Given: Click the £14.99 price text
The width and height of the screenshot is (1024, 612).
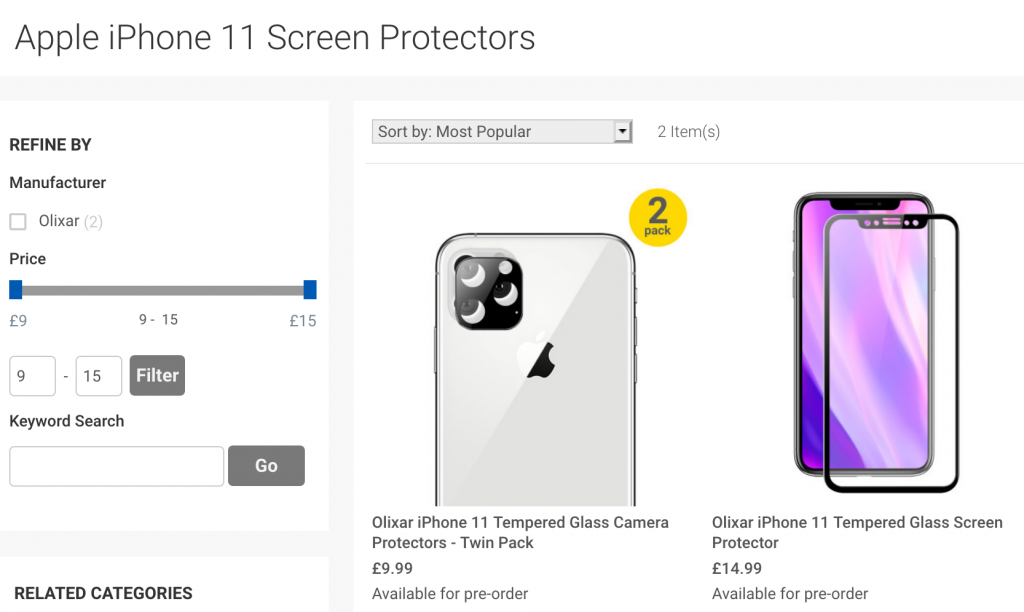Looking at the screenshot, I should 737,568.
